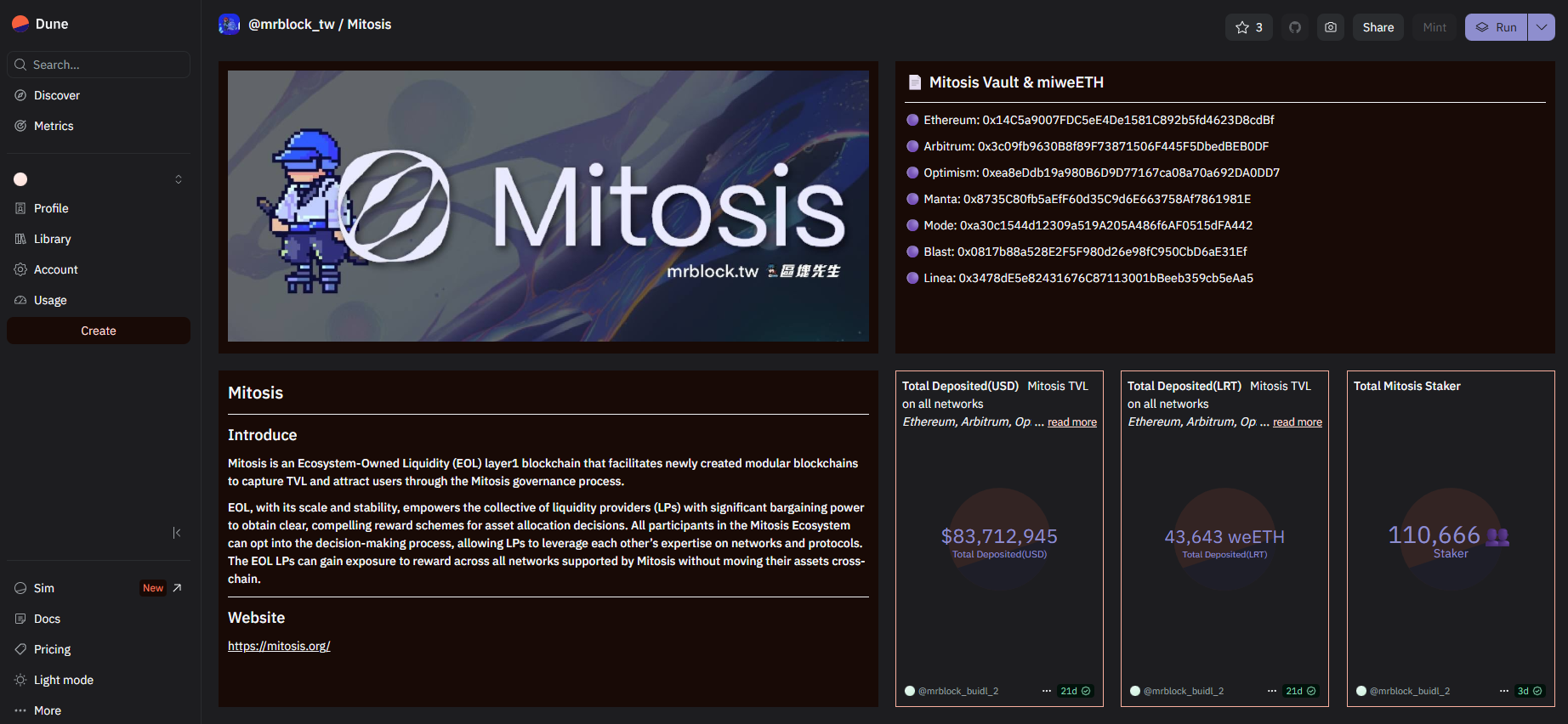Click the Account gear icon
The height and width of the screenshot is (724, 1568).
pos(20,269)
